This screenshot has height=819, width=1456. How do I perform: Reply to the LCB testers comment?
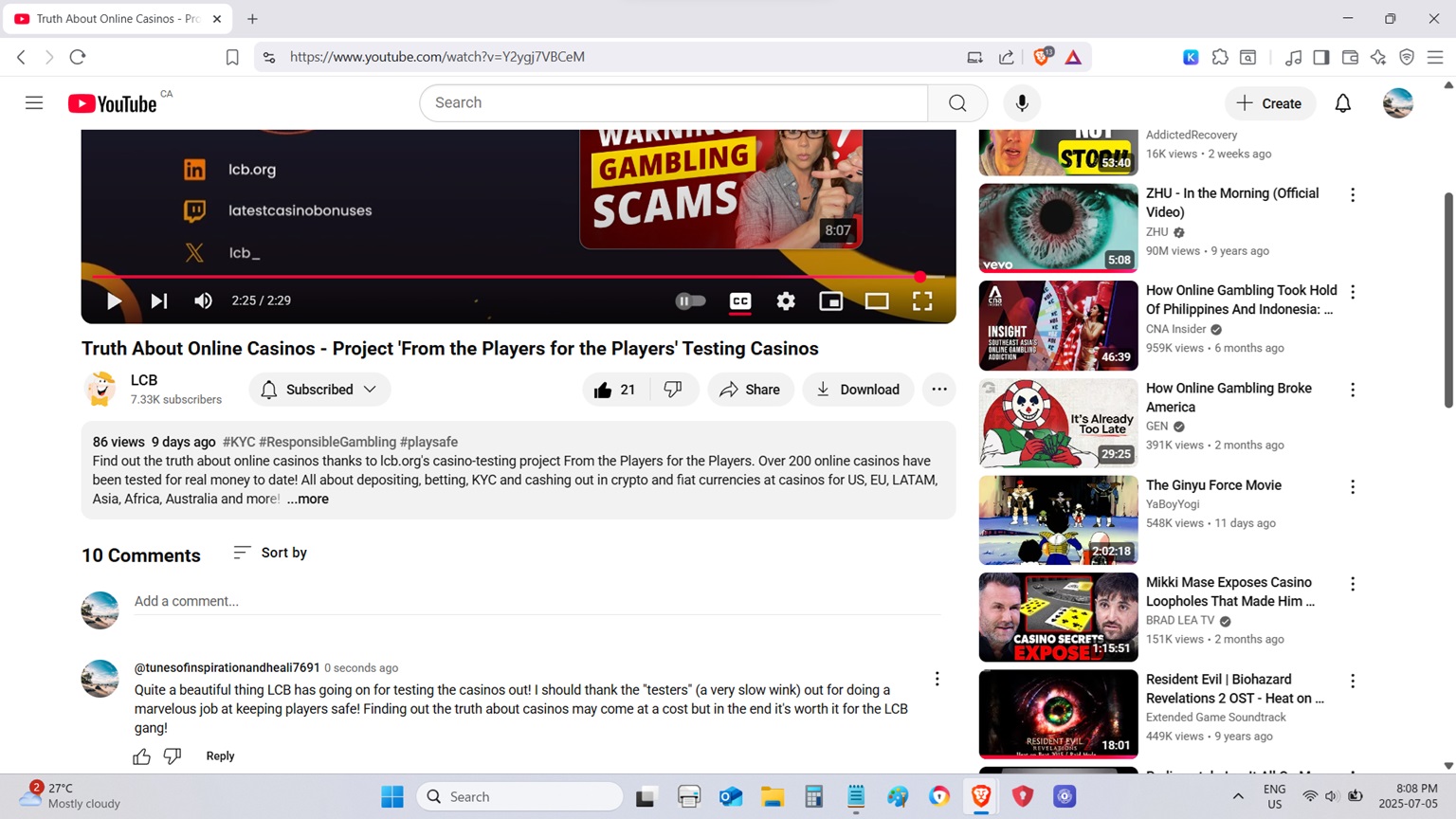(220, 755)
